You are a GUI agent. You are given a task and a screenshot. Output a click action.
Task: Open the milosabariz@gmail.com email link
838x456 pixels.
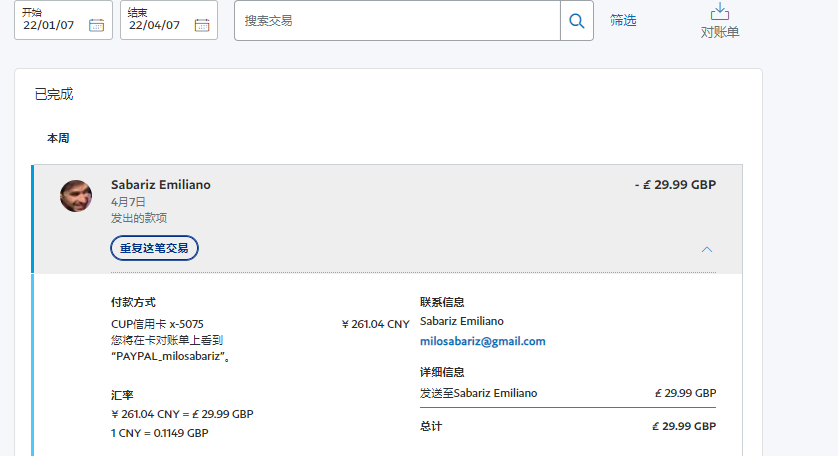coord(482,341)
